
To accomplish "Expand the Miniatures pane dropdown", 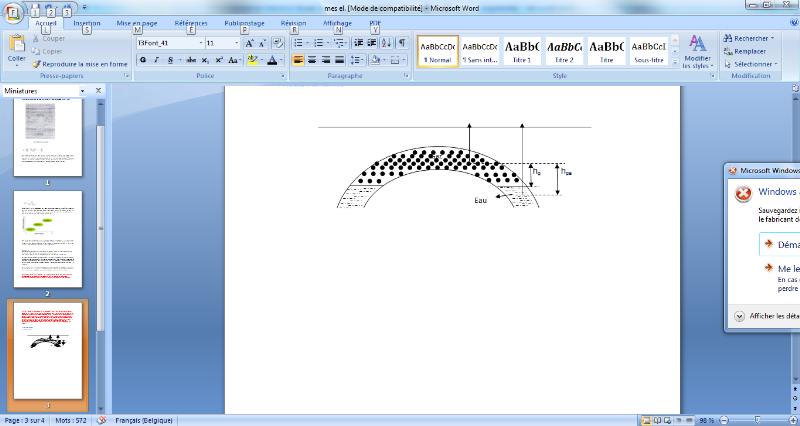I will [x=82, y=91].
